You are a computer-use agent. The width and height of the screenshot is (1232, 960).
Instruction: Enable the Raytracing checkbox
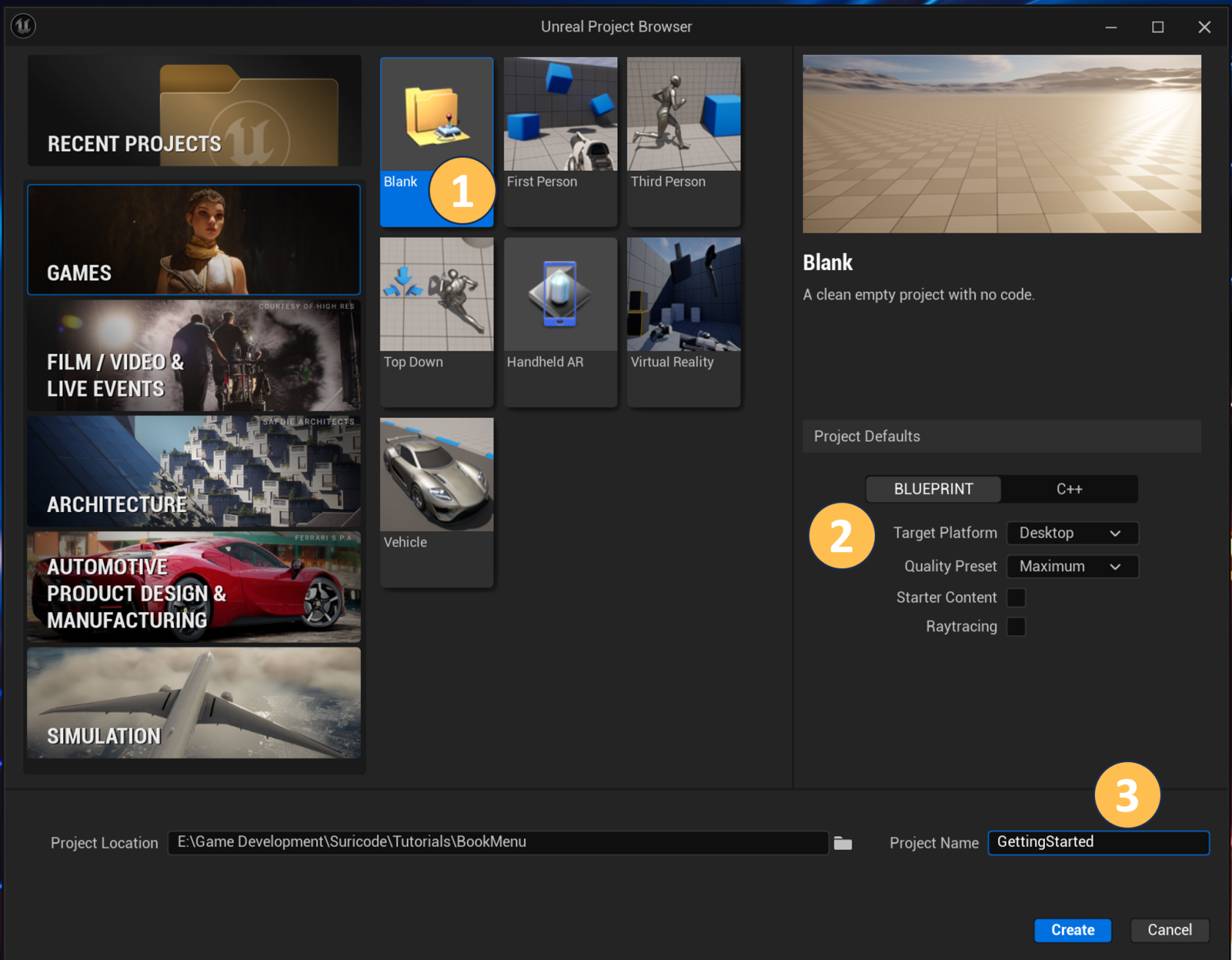(1016, 627)
